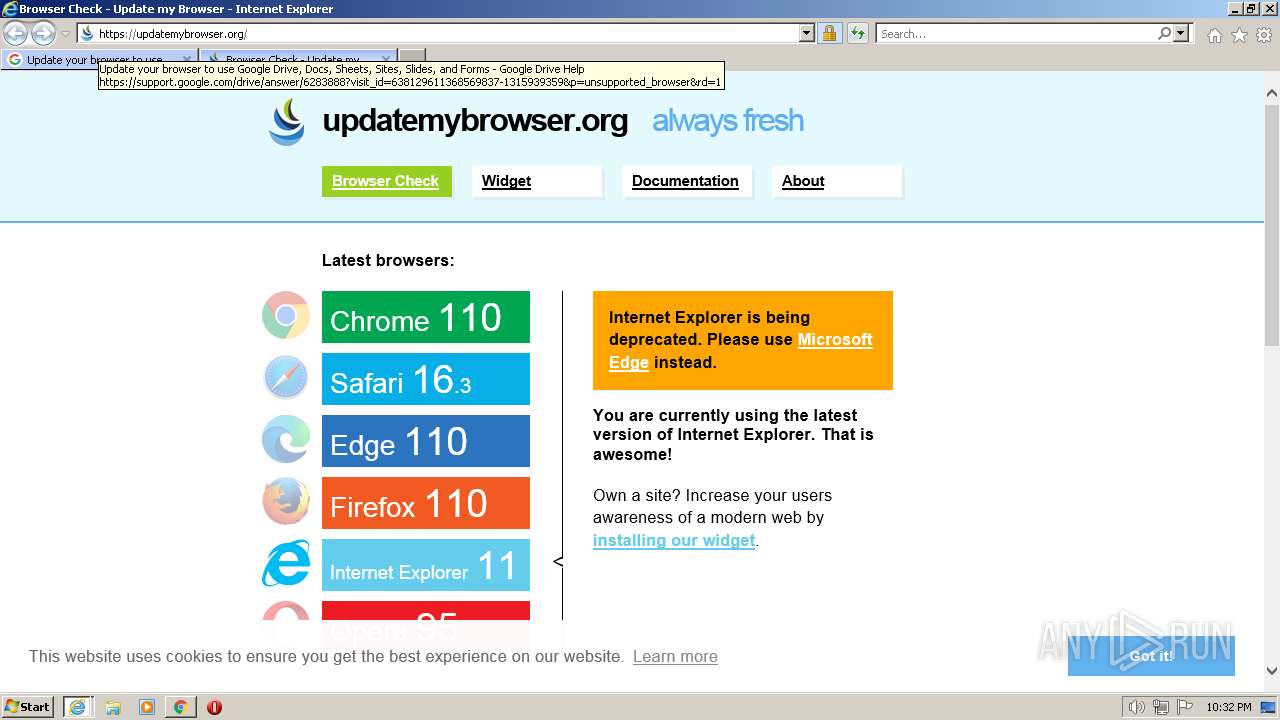The height and width of the screenshot is (720, 1280).
Task: Click the magnifying glass search icon
Action: 1164,33
